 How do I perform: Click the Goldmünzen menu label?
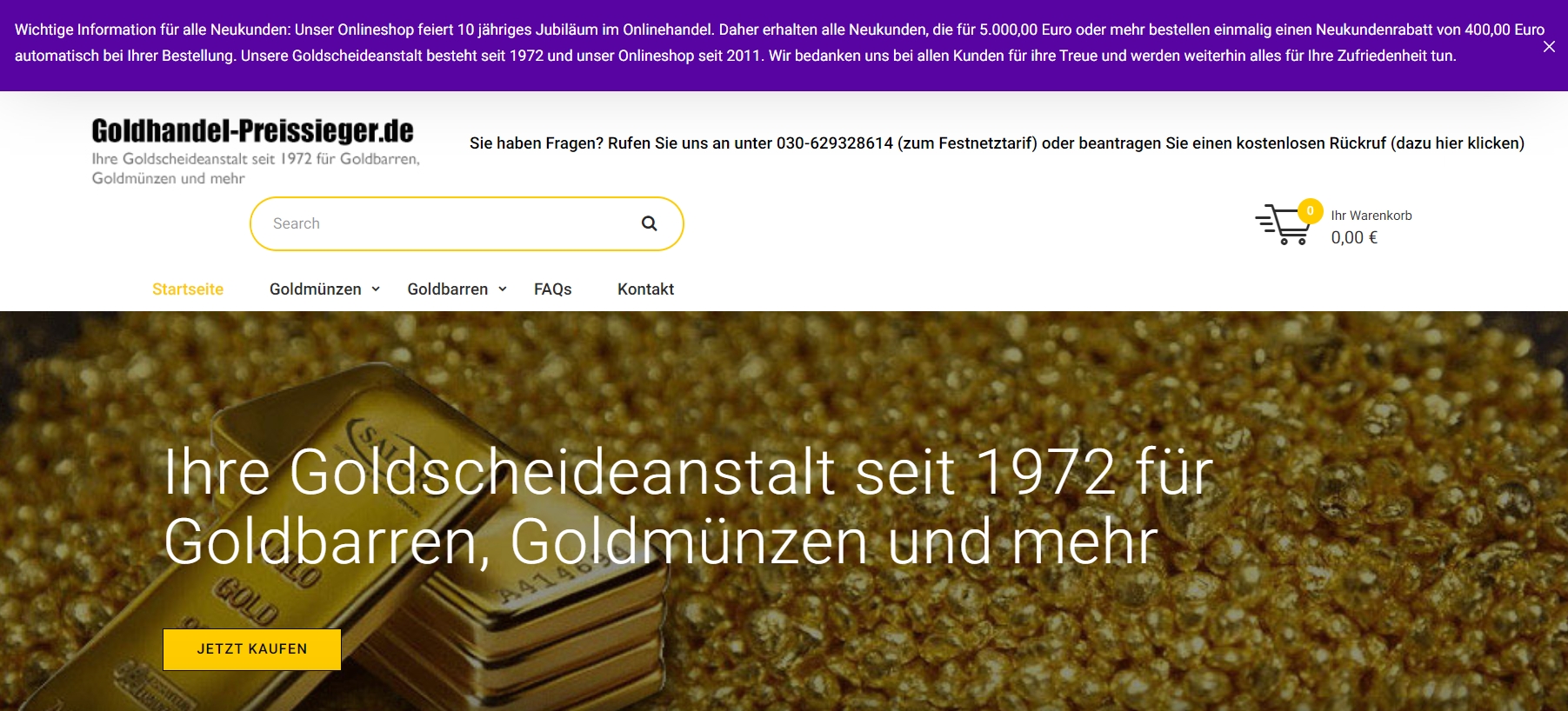click(315, 289)
